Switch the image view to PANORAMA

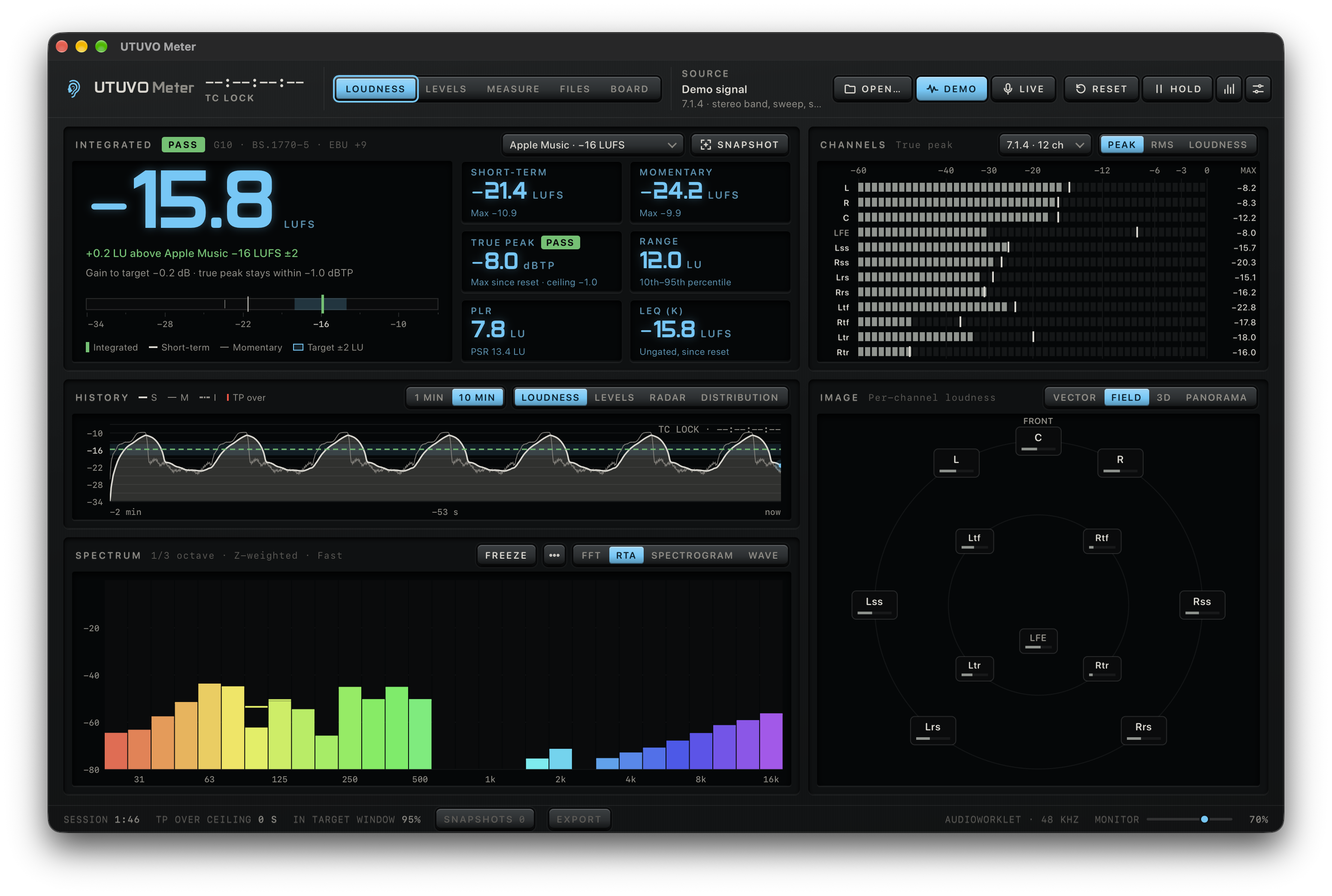1215,397
